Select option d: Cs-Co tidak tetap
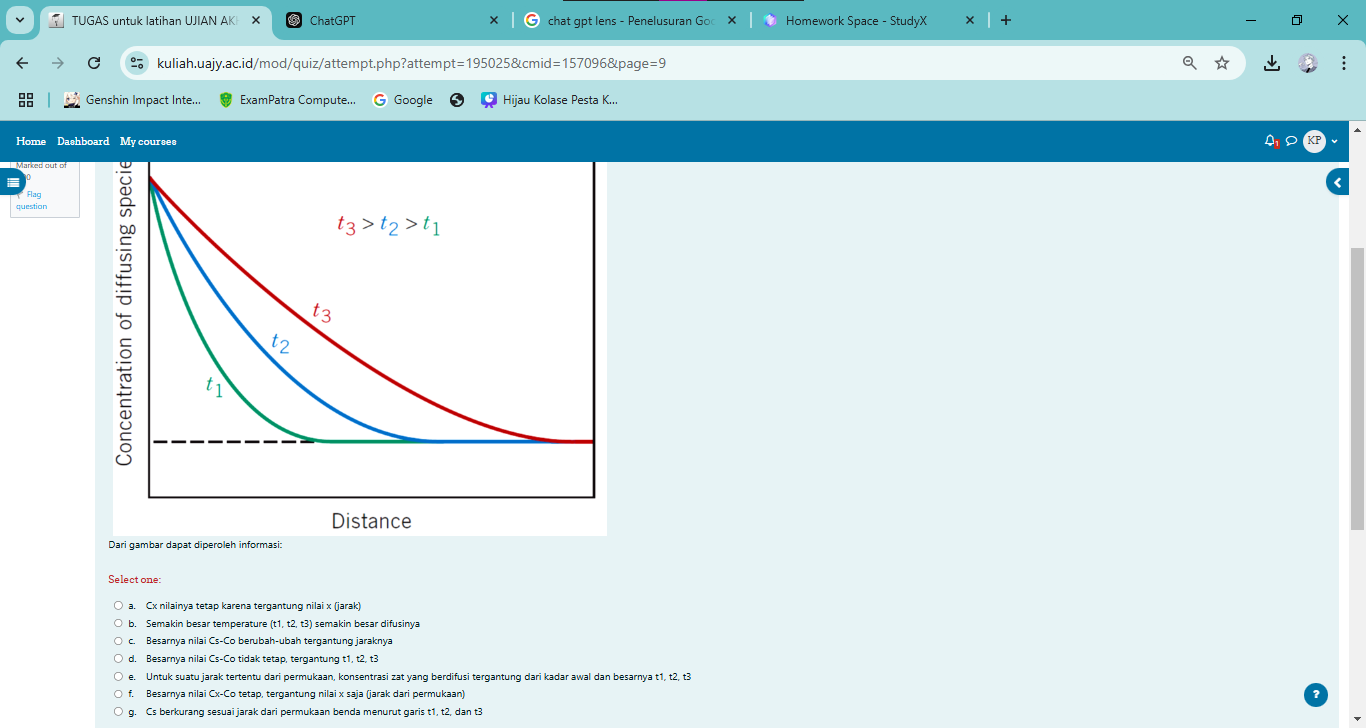 point(118,659)
